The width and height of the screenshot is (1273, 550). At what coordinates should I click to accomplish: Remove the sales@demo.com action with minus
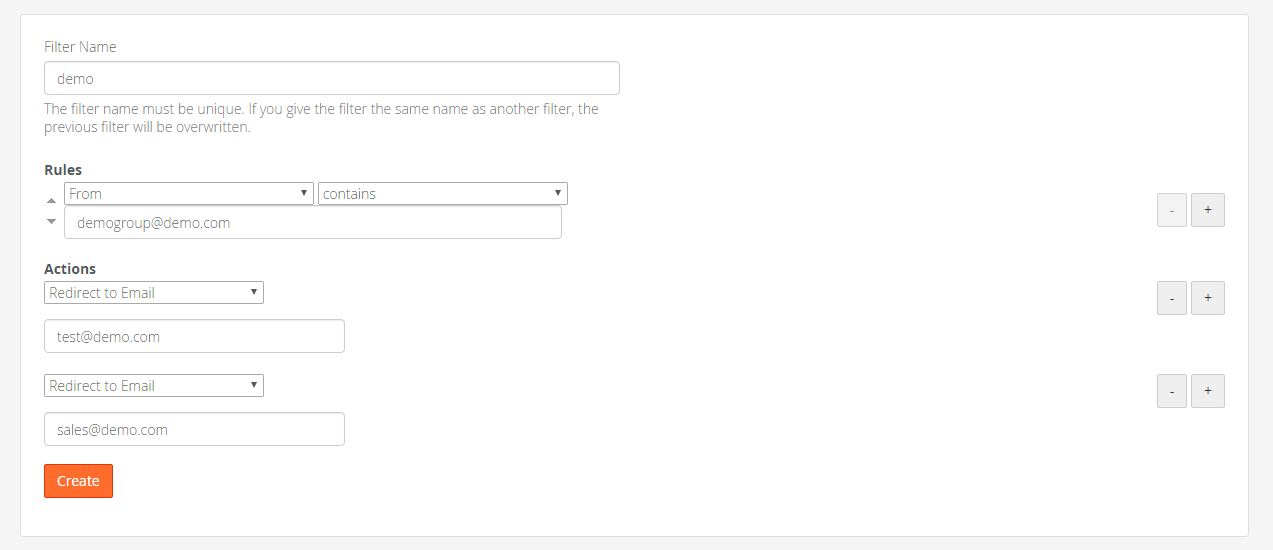(x=1172, y=391)
